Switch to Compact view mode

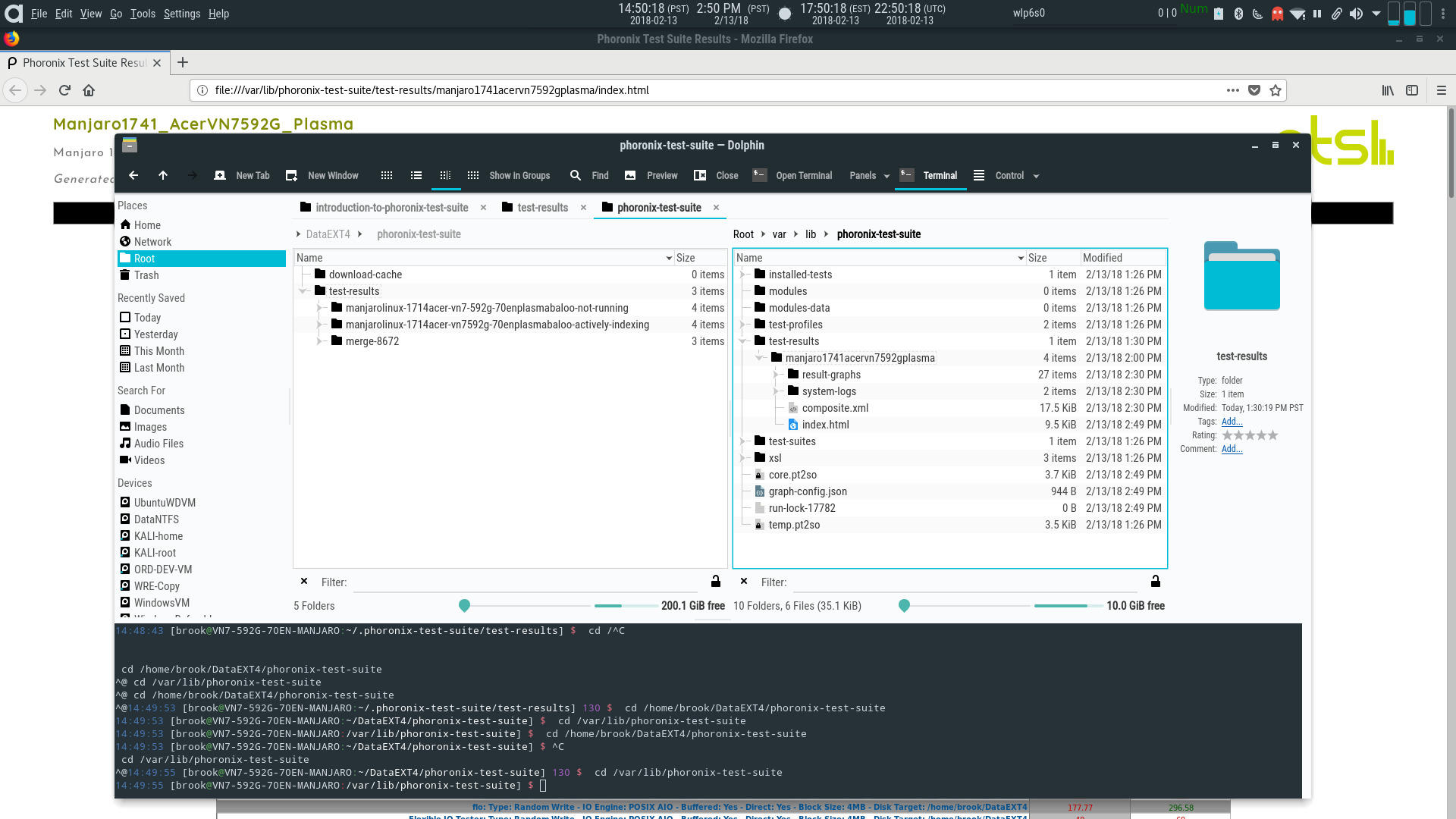[x=416, y=175]
